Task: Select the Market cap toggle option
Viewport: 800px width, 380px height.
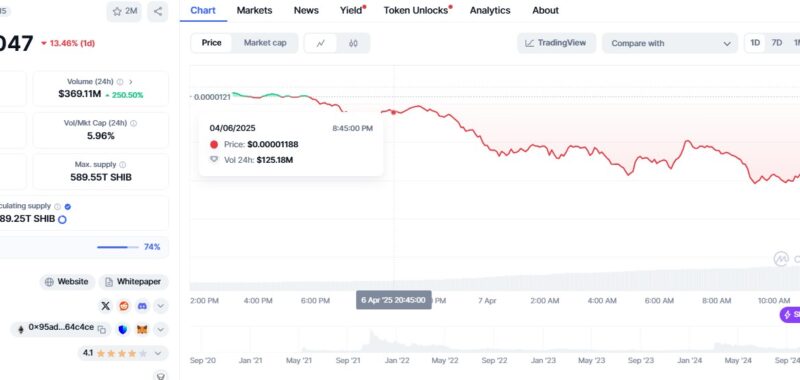Action: point(265,43)
